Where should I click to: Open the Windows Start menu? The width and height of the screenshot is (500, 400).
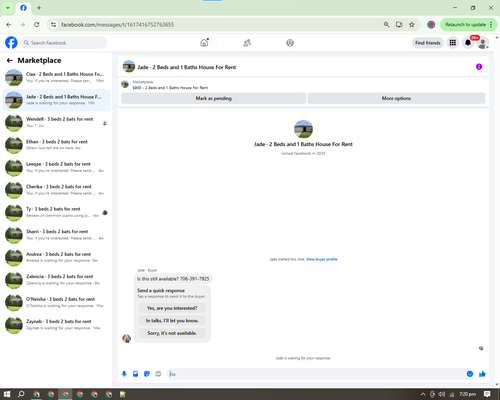[7, 394]
